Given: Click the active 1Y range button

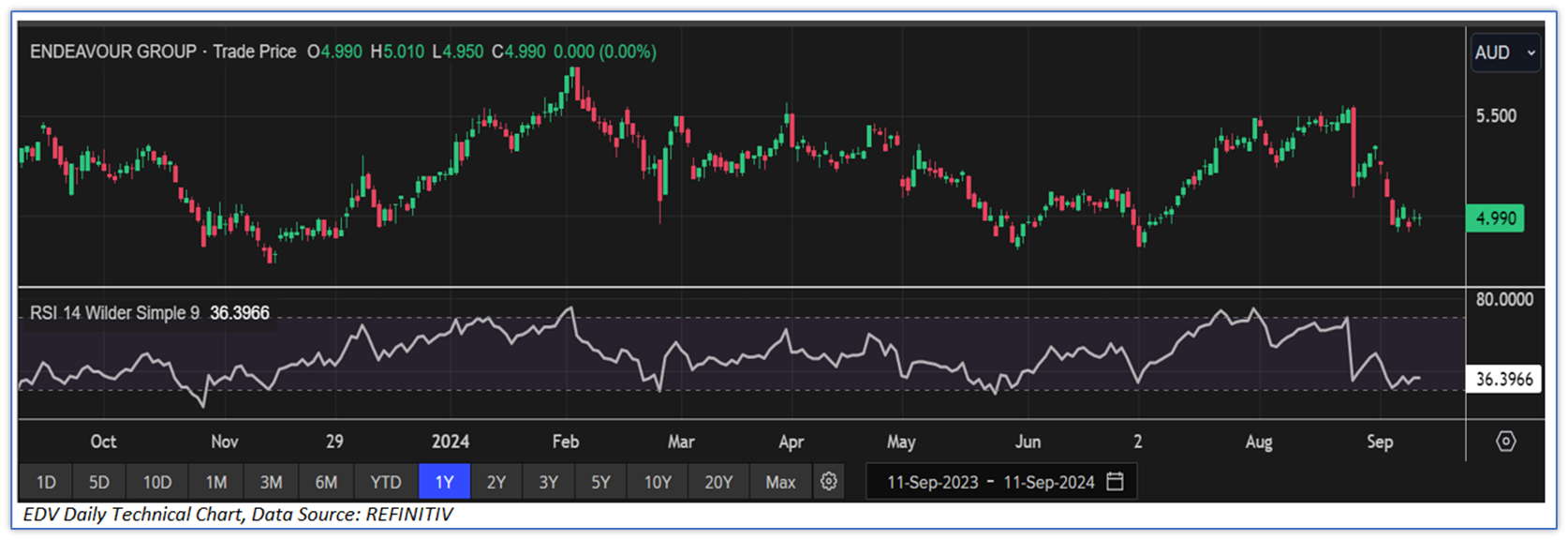Looking at the screenshot, I should click(x=444, y=482).
